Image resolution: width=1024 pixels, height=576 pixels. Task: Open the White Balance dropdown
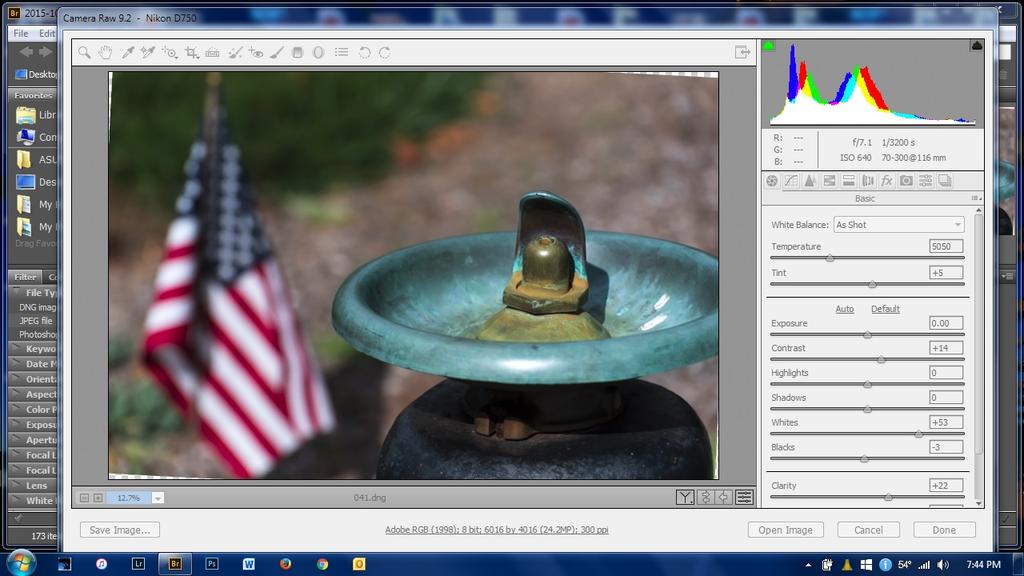point(898,225)
